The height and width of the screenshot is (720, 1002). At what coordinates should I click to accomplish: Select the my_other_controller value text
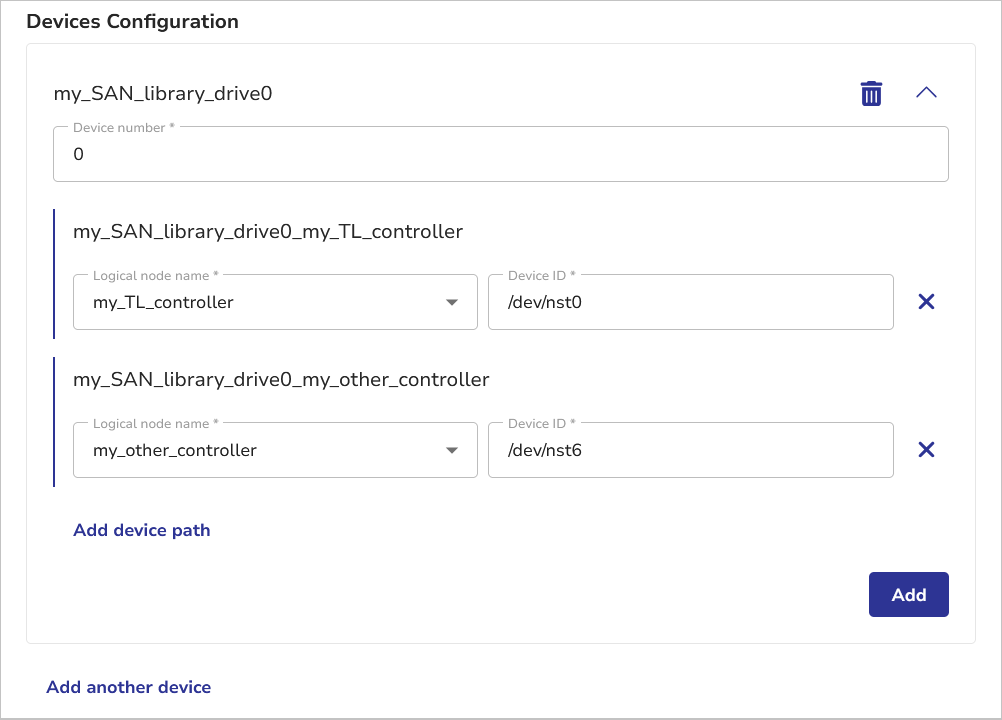pyautogui.click(x=175, y=450)
